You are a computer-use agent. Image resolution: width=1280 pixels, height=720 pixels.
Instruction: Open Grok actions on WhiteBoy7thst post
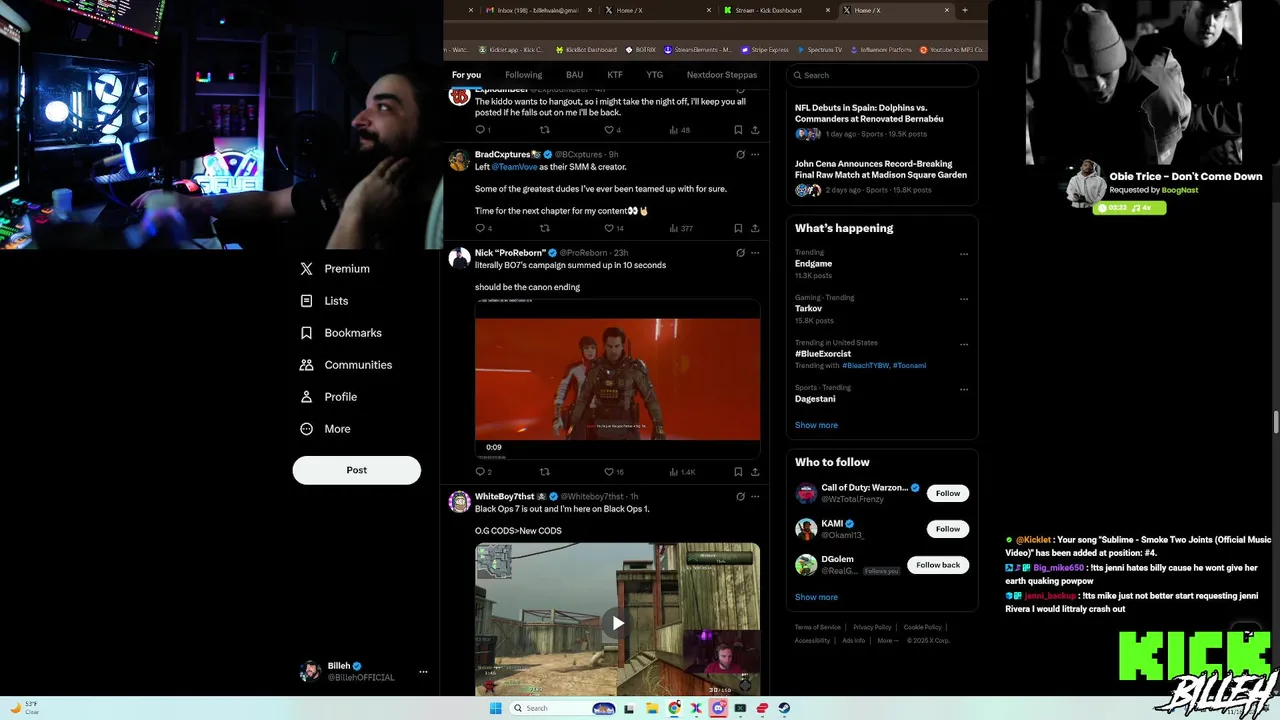(x=740, y=497)
